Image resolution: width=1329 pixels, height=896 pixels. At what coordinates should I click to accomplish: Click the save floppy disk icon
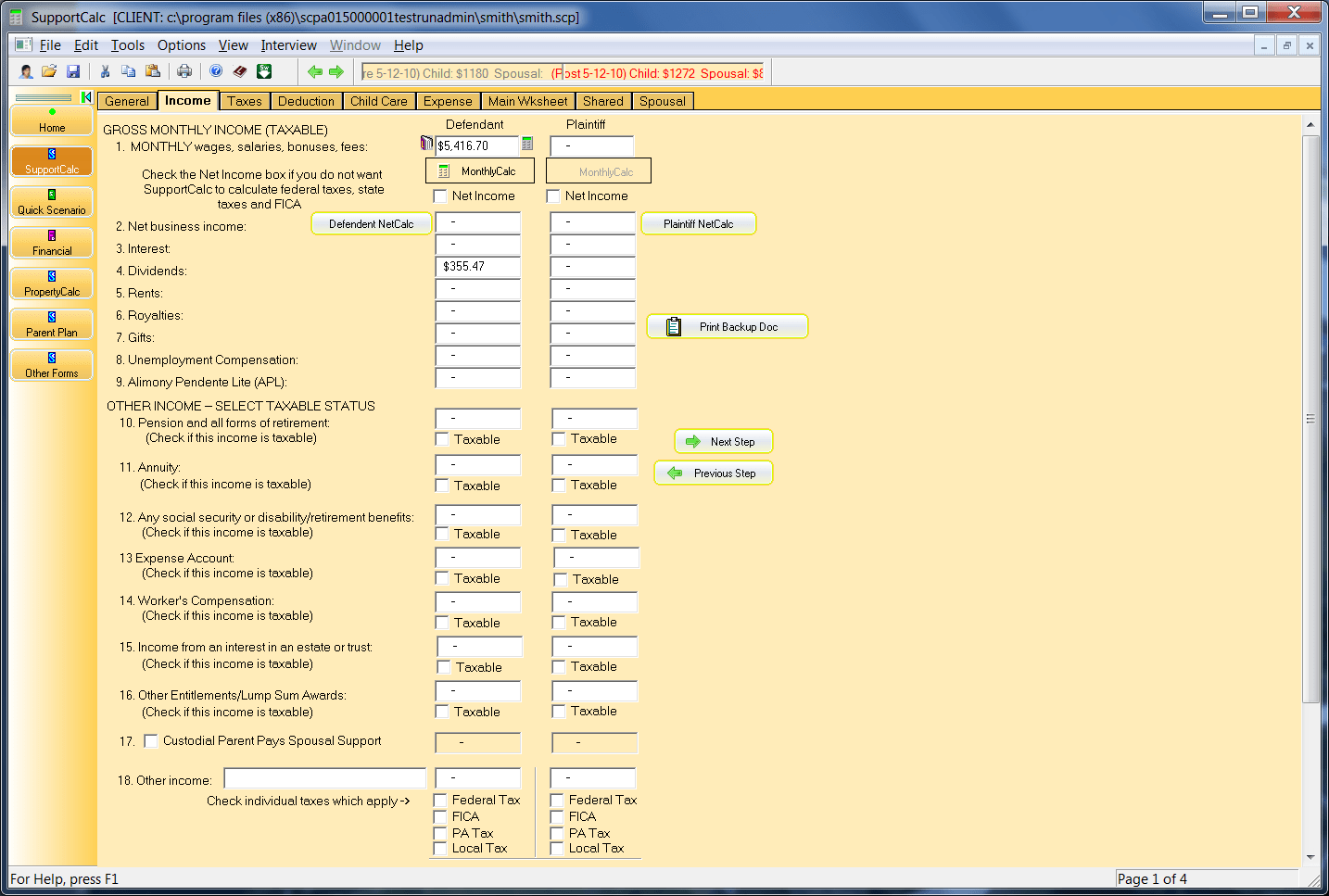(73, 71)
